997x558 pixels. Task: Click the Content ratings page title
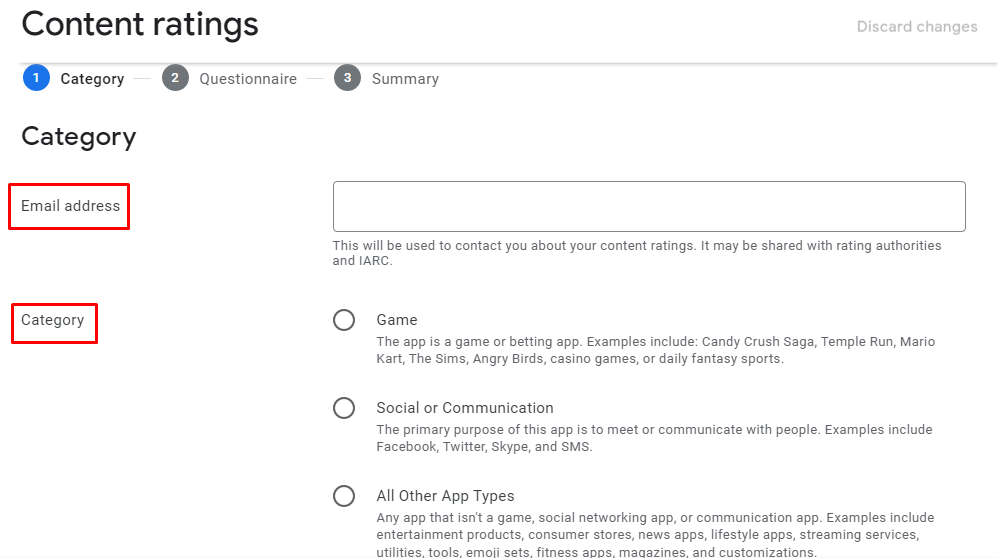[140, 24]
